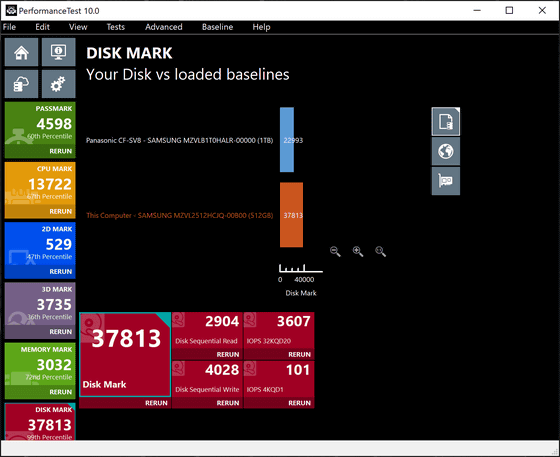Click the orange This Computer bar
The height and width of the screenshot is (457, 560).
pos(291,215)
